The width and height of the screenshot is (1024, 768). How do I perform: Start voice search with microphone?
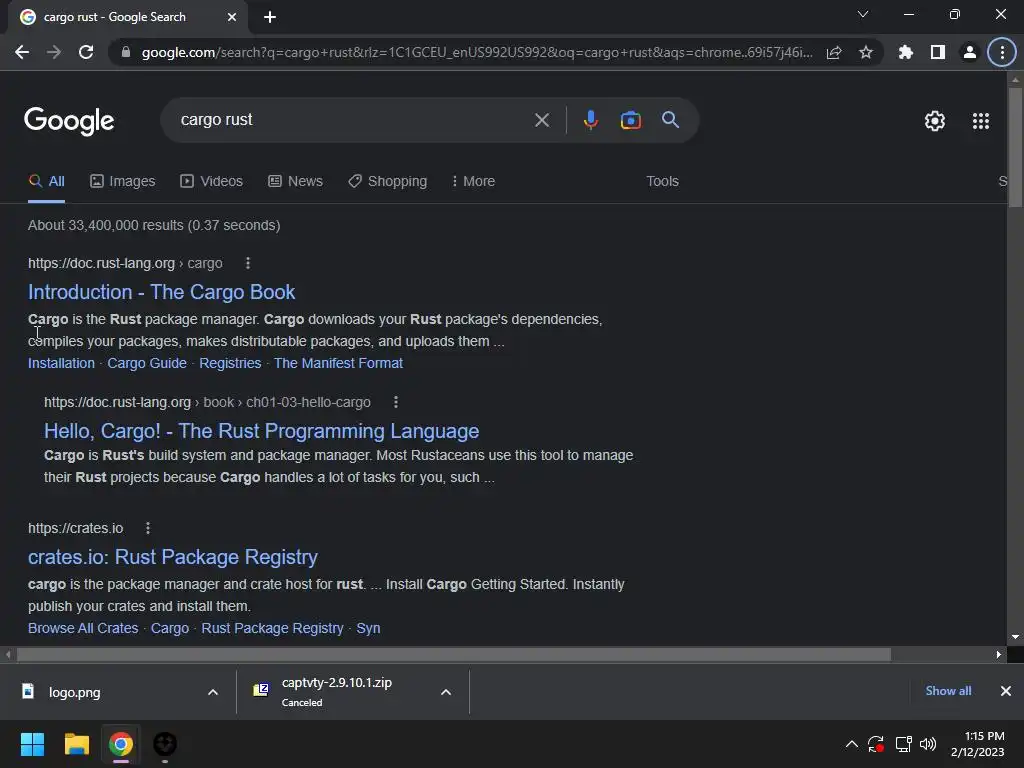(x=591, y=120)
